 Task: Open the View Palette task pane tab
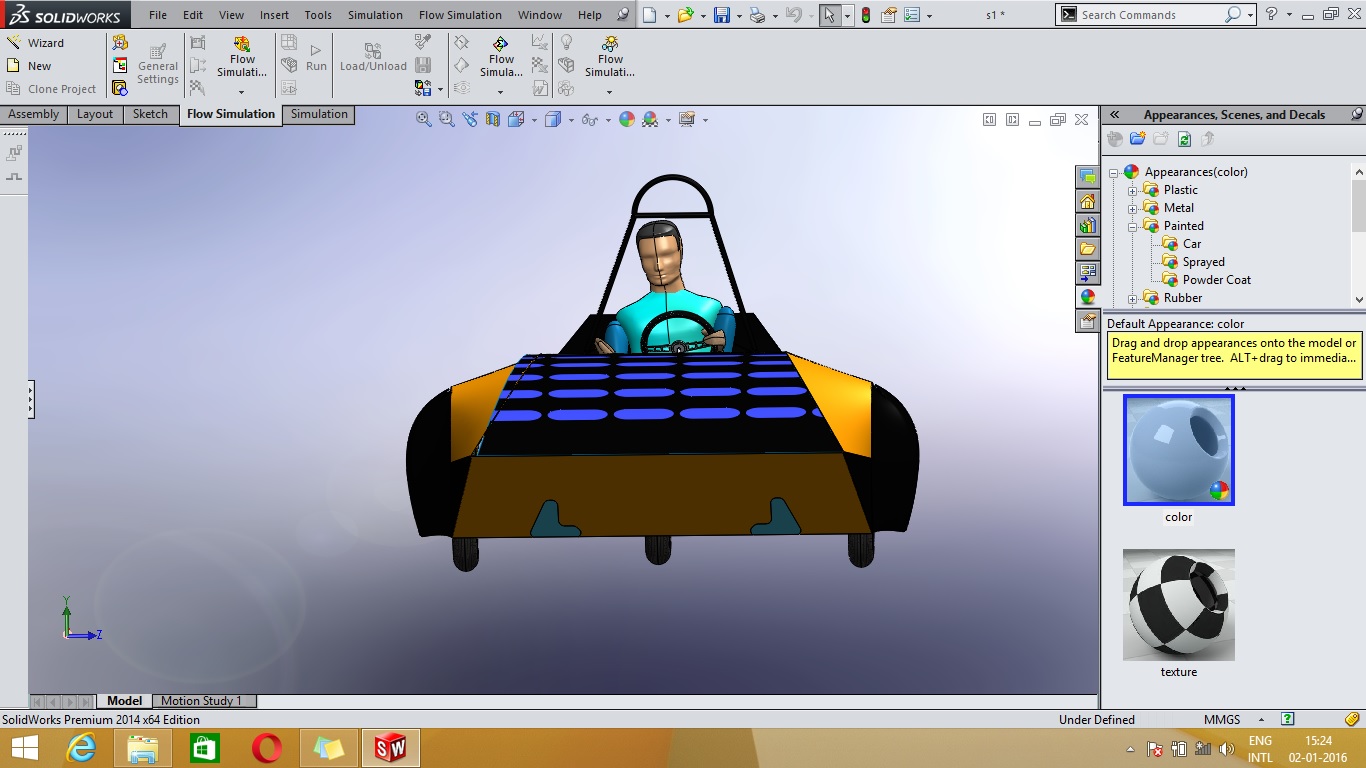1088,272
